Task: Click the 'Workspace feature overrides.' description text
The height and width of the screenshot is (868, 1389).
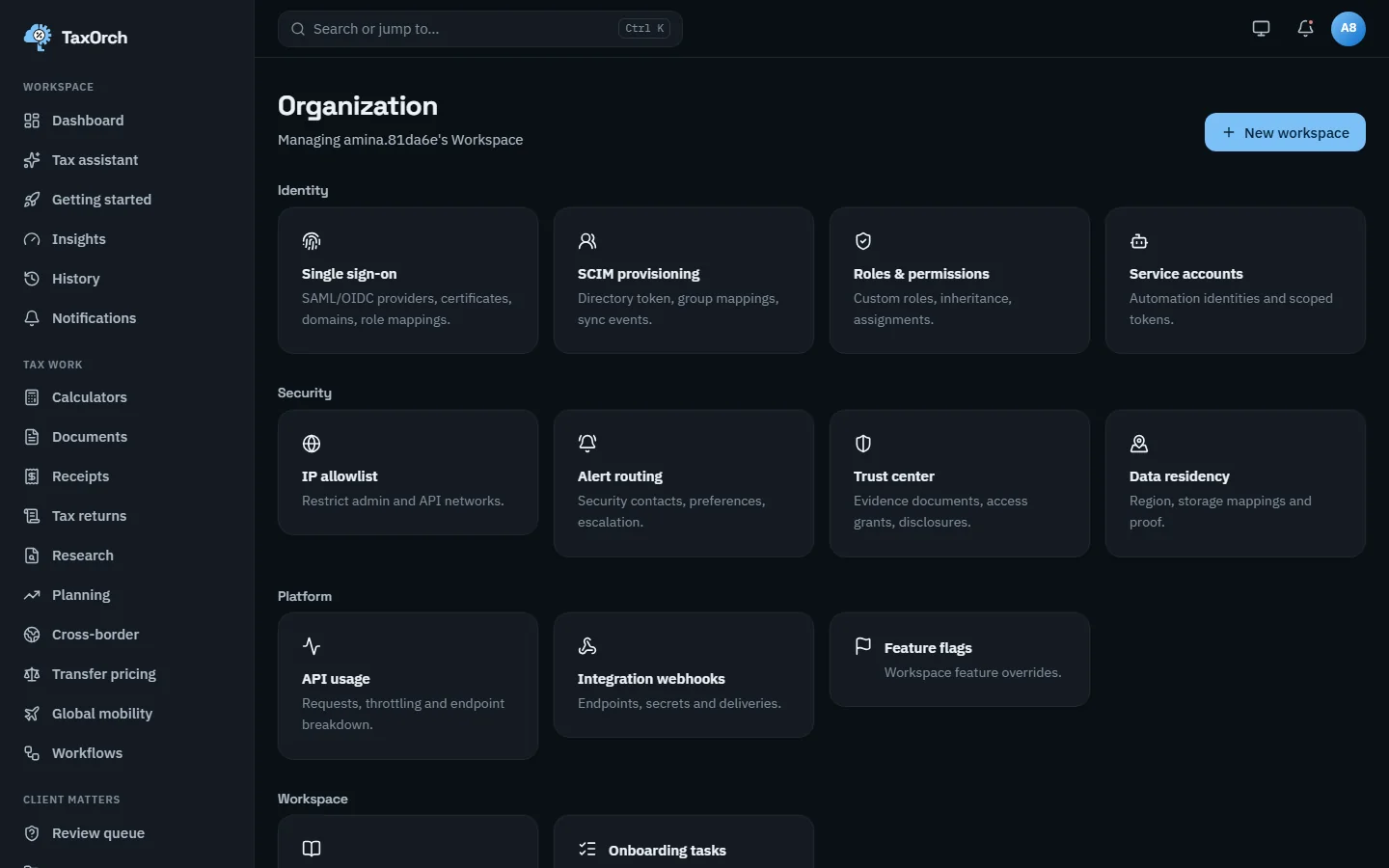Action: [x=973, y=672]
